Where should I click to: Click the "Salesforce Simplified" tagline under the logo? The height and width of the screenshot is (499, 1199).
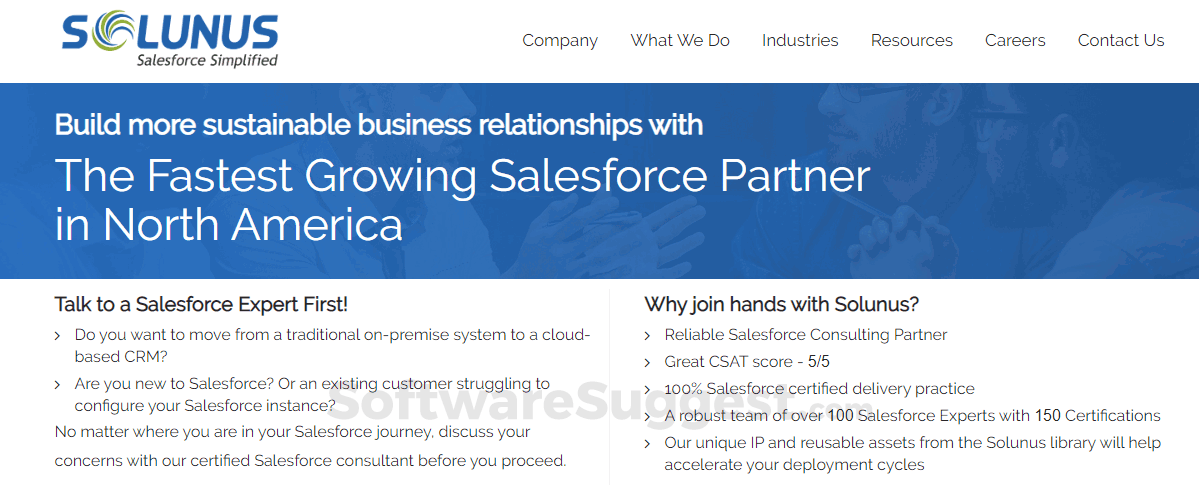(207, 60)
